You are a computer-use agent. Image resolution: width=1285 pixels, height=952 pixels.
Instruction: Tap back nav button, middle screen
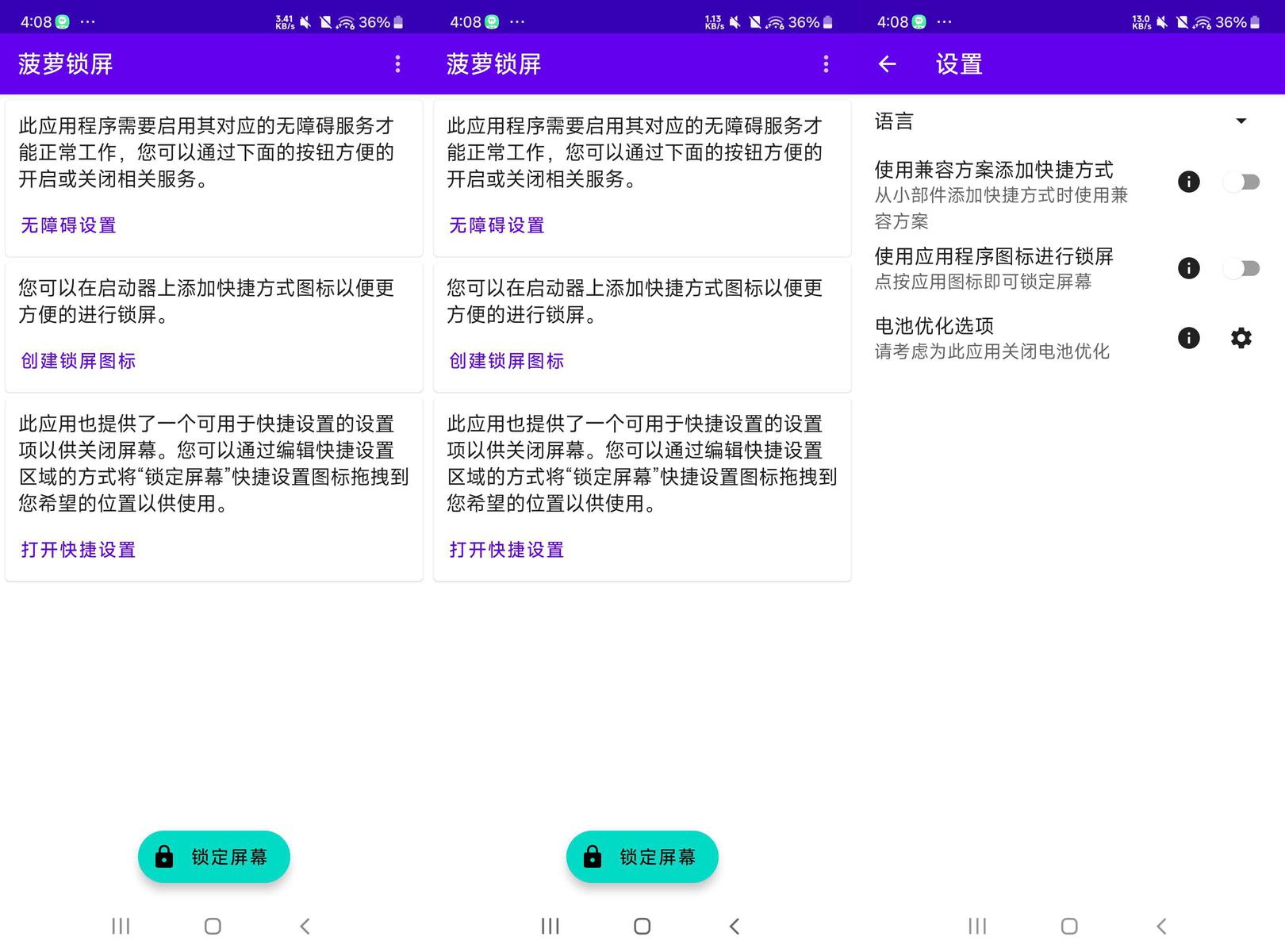[x=735, y=926]
